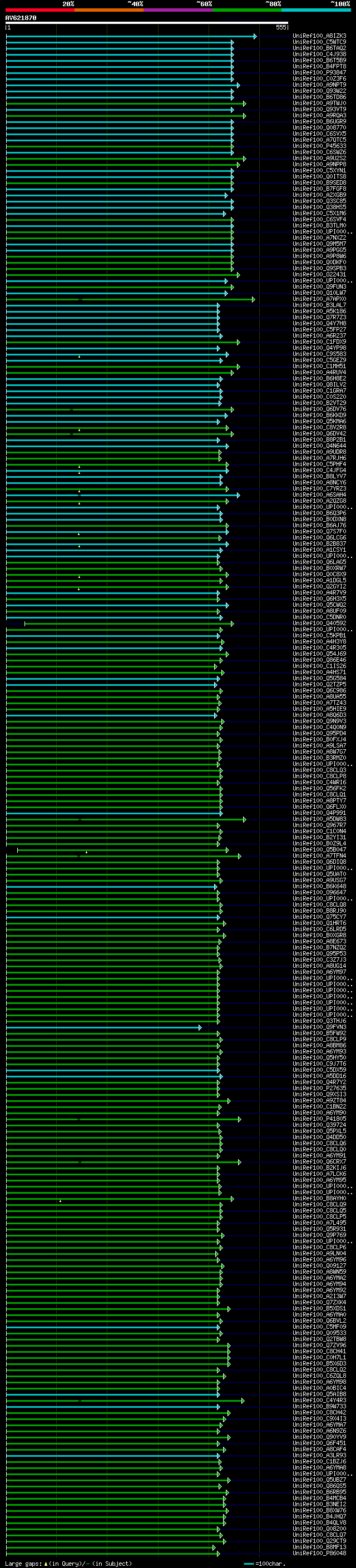Click the UniRef100_C5KPB1 label
This screenshot has width=356, height=1568.
319,635
